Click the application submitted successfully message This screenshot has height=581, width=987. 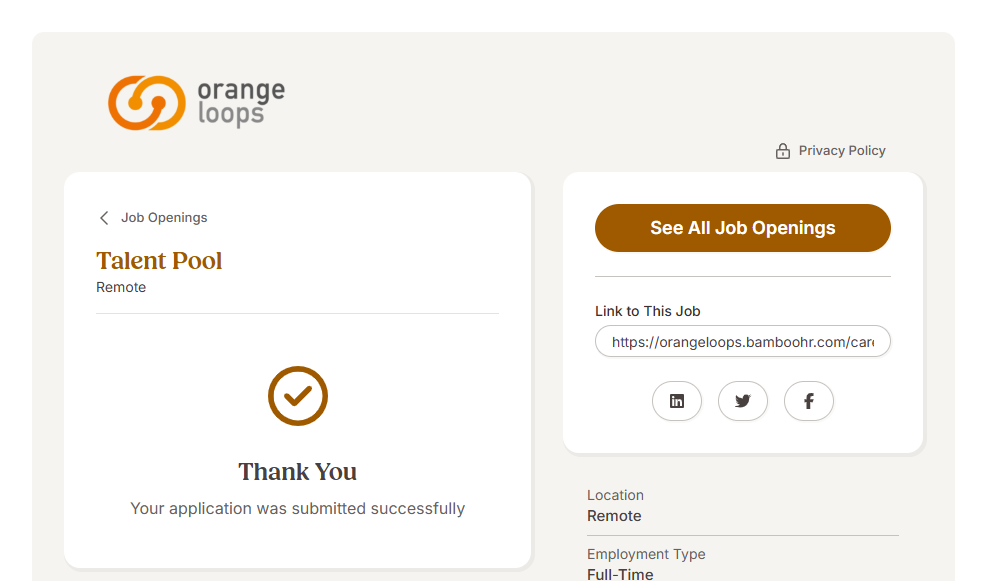click(x=297, y=509)
